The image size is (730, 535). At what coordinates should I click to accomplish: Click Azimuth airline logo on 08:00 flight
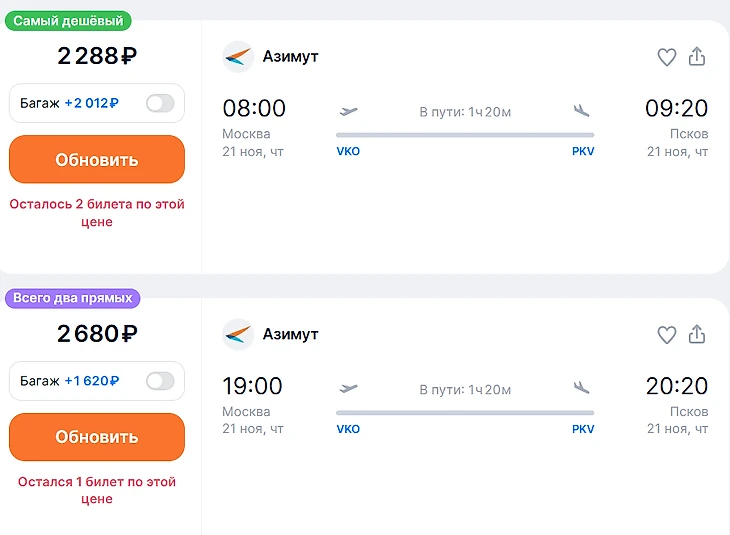pos(238,57)
